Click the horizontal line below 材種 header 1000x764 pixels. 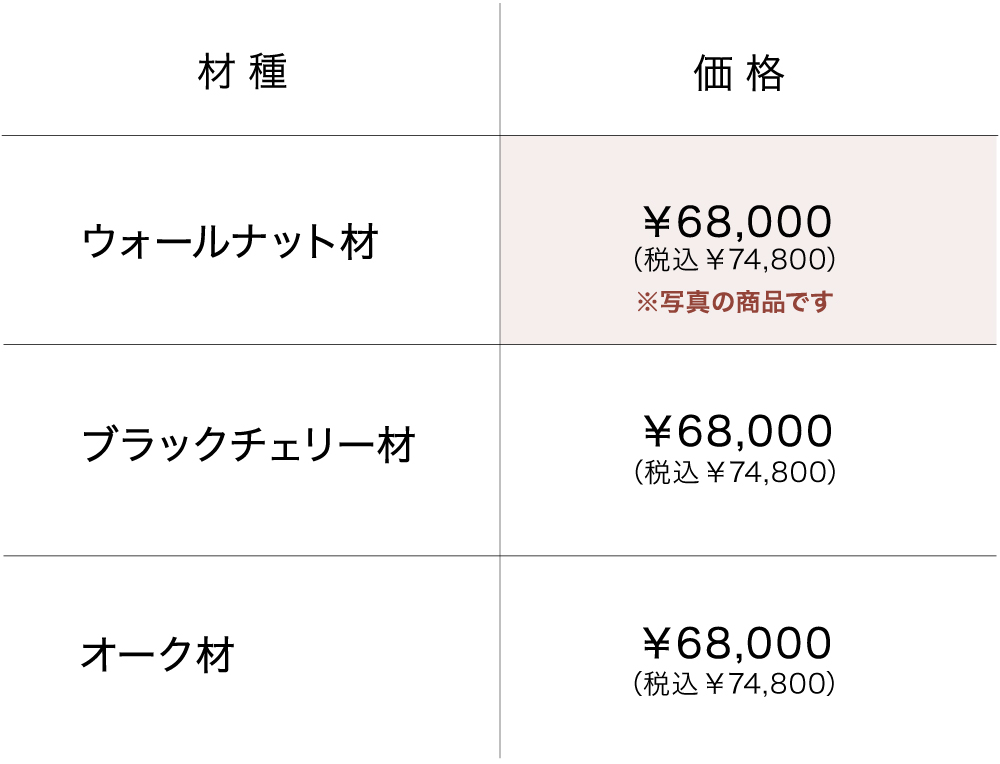250,135
